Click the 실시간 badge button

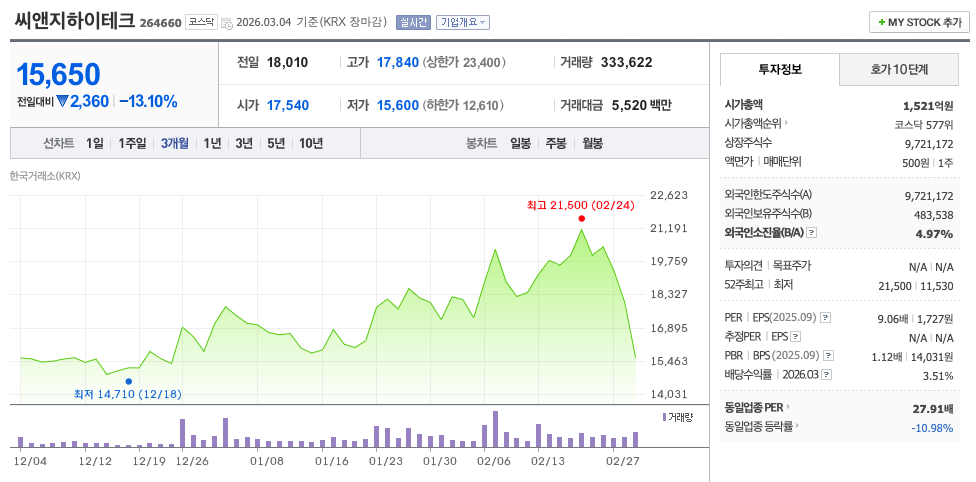point(413,22)
